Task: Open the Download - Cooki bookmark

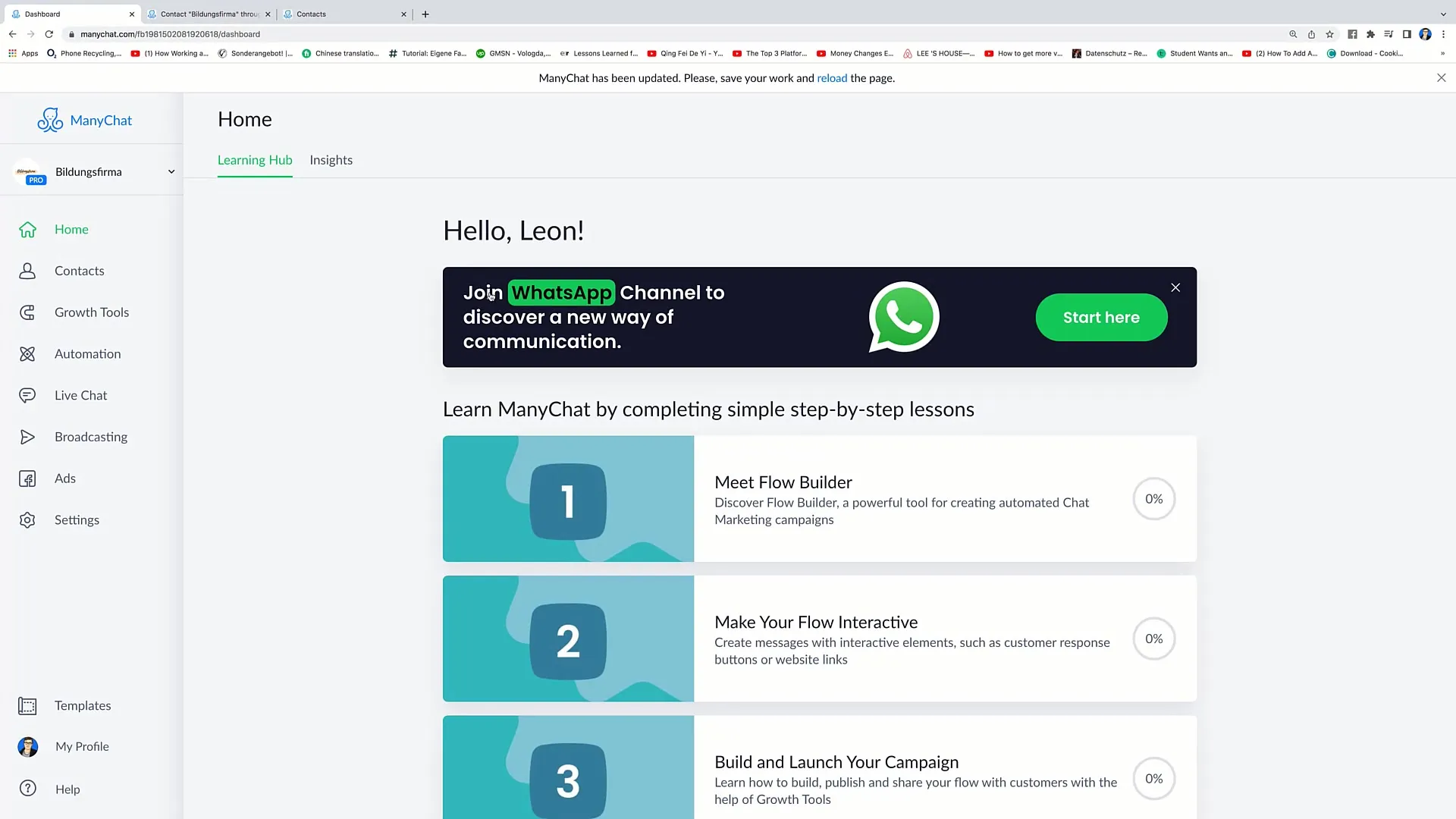Action: [x=1365, y=53]
